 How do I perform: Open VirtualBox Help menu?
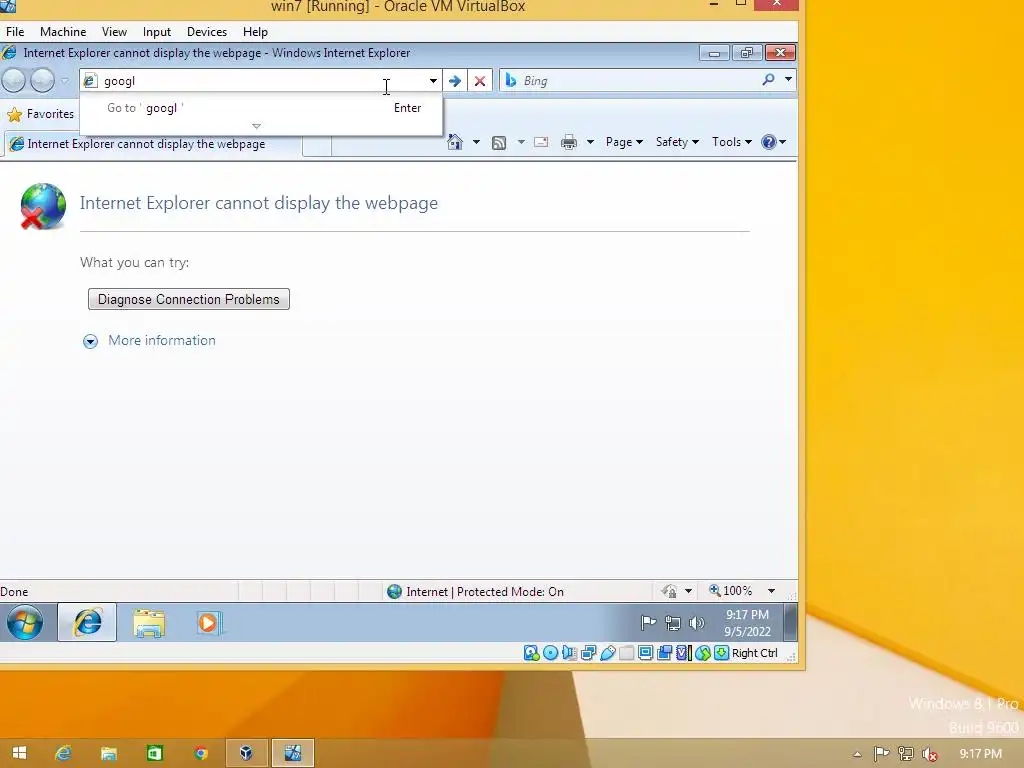255,31
